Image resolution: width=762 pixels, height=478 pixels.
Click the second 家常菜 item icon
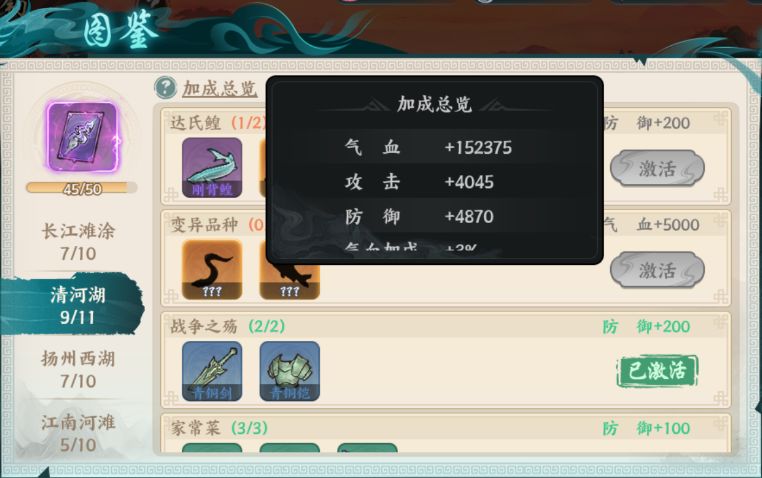(x=290, y=447)
